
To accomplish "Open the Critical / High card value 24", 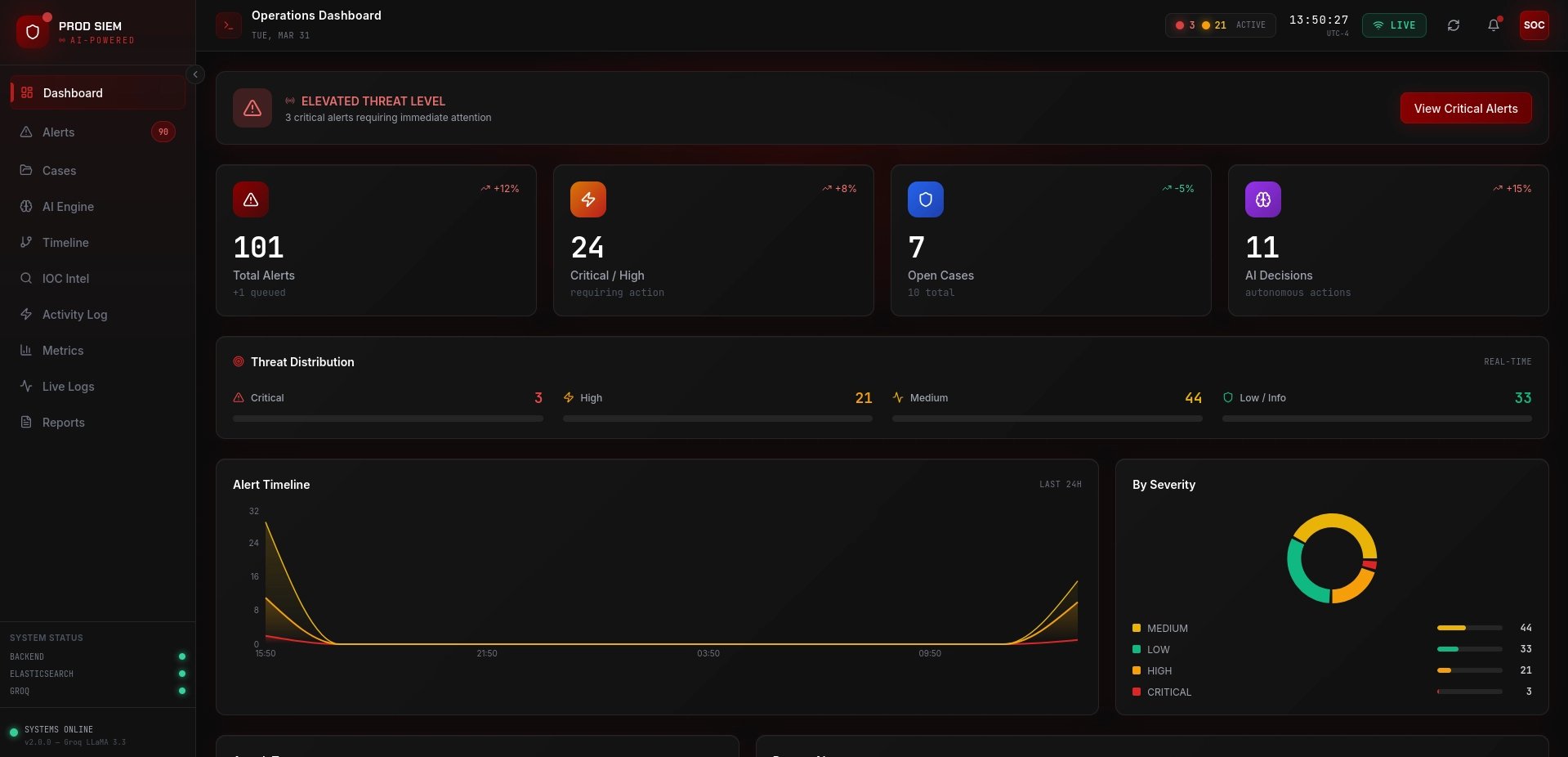I will coord(587,247).
